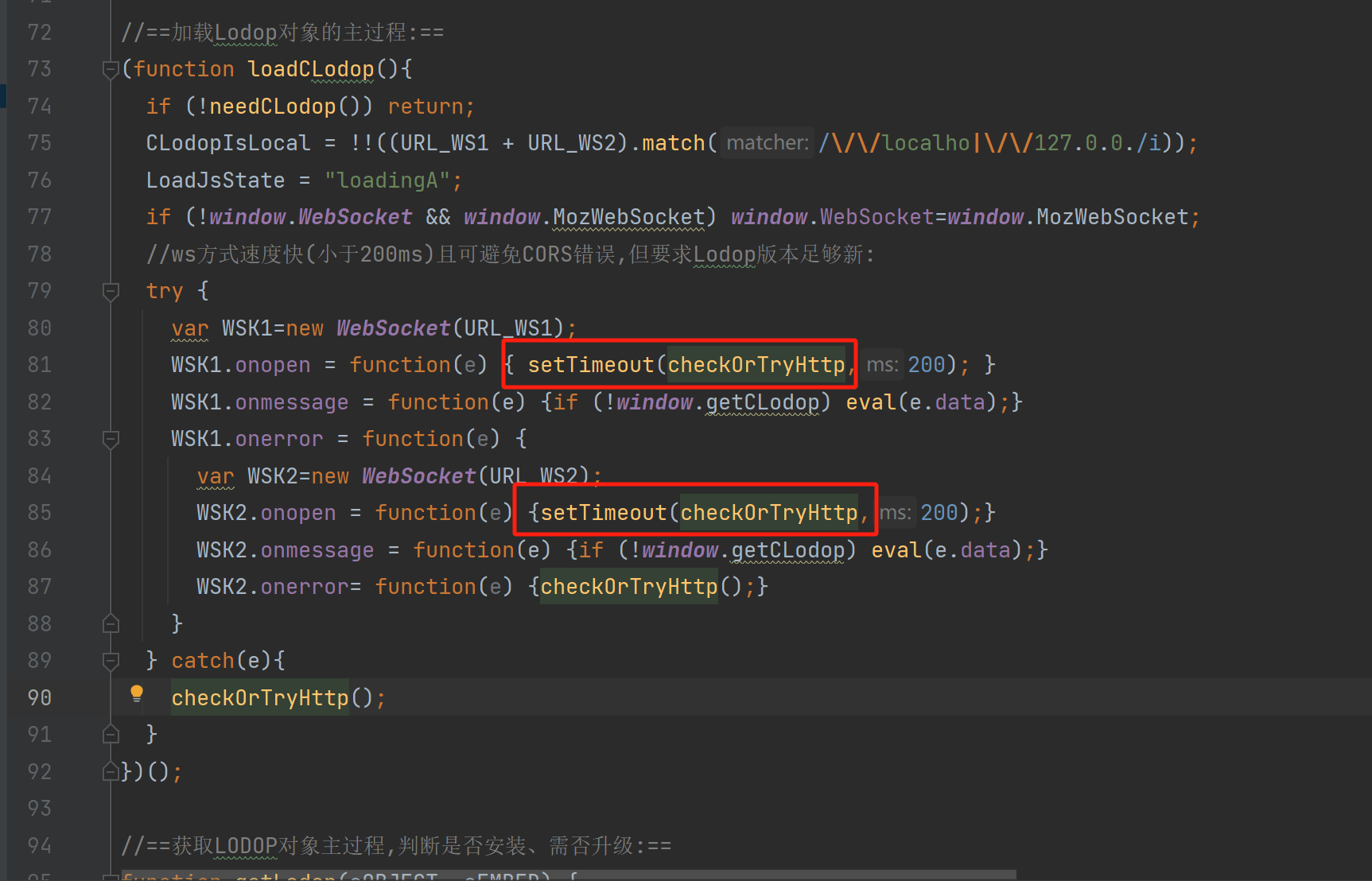Collapse the WSK1.onerror function fold marker
Viewport: 1372px width, 881px height.
(x=111, y=440)
